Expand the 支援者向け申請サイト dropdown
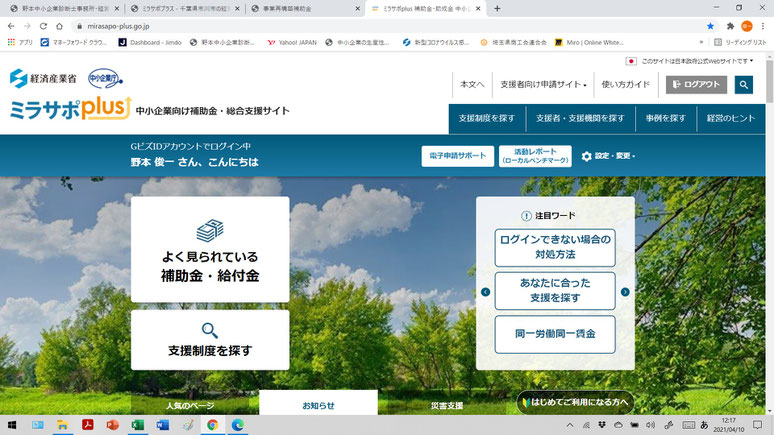The image size is (774, 435). (543, 84)
